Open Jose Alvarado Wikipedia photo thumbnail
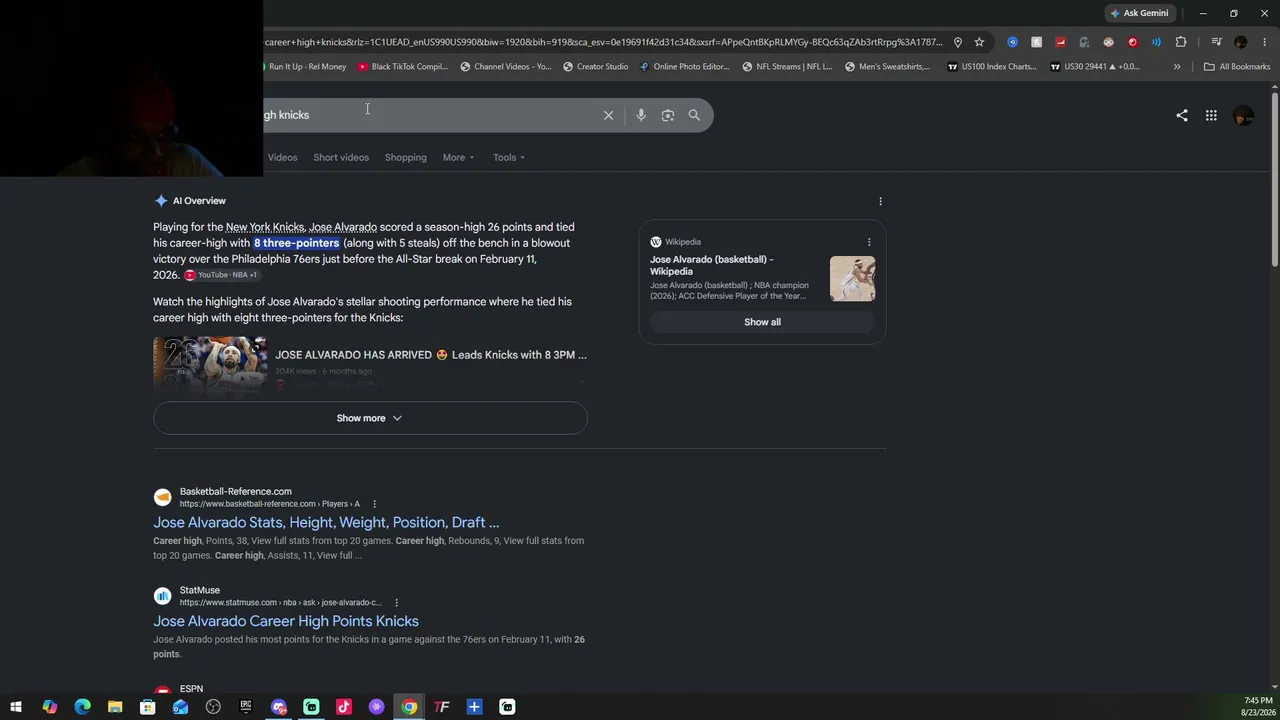The width and height of the screenshot is (1280, 720). [852, 278]
